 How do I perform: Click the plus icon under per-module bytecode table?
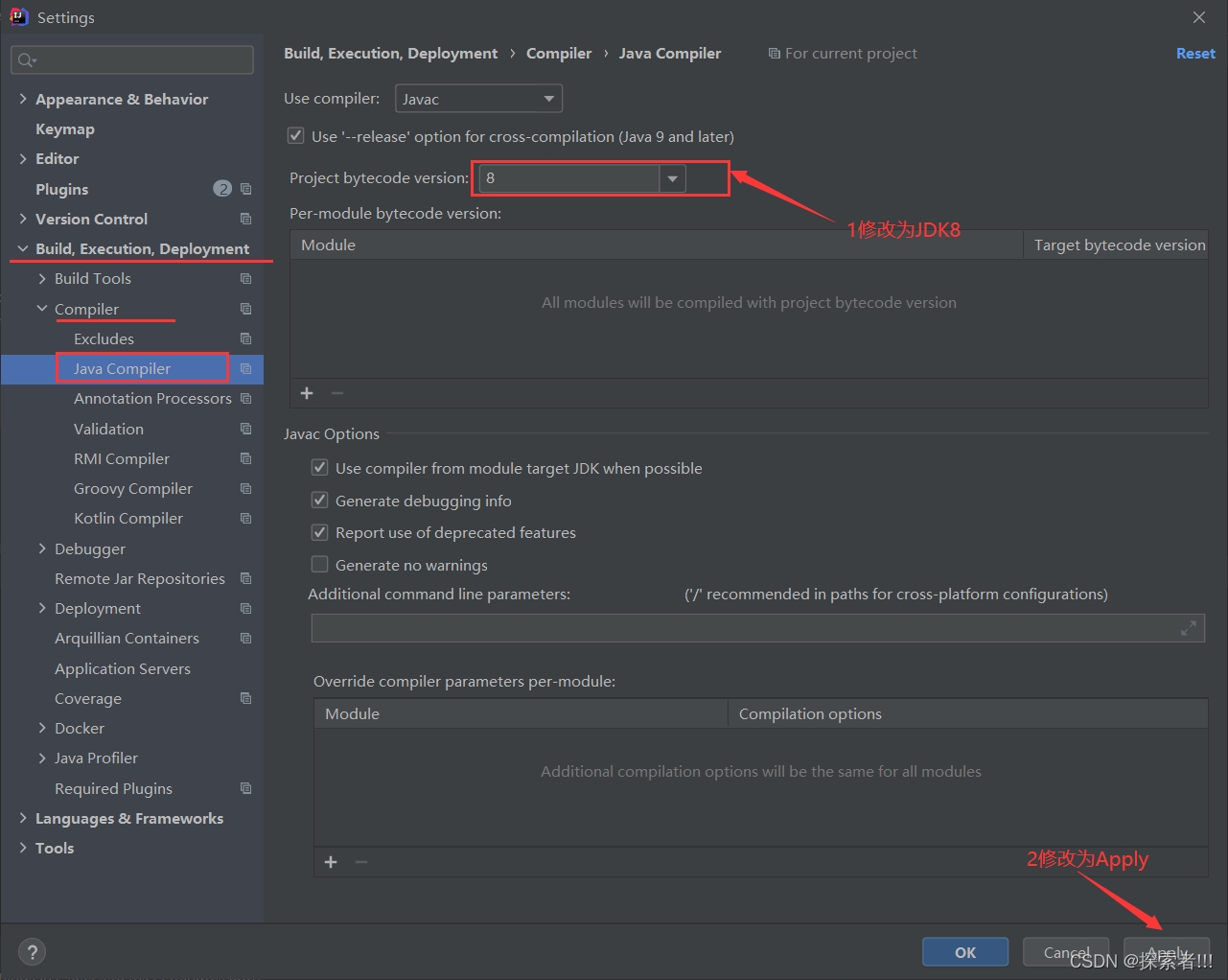click(307, 393)
